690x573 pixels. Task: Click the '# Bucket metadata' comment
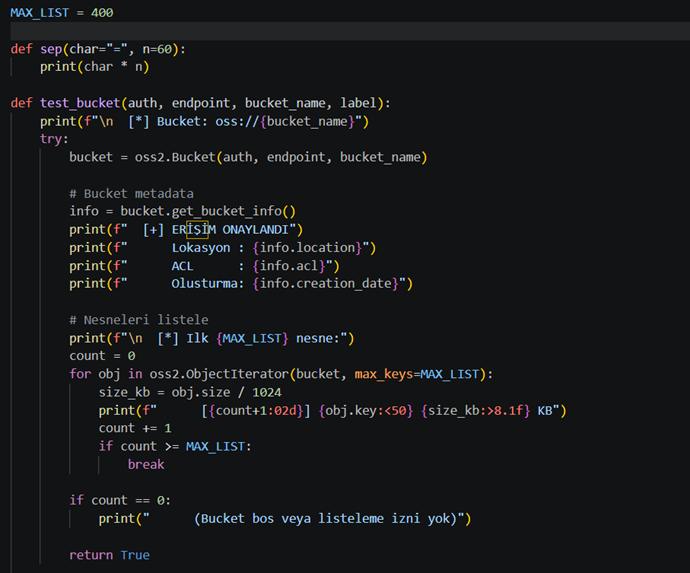[131, 194]
